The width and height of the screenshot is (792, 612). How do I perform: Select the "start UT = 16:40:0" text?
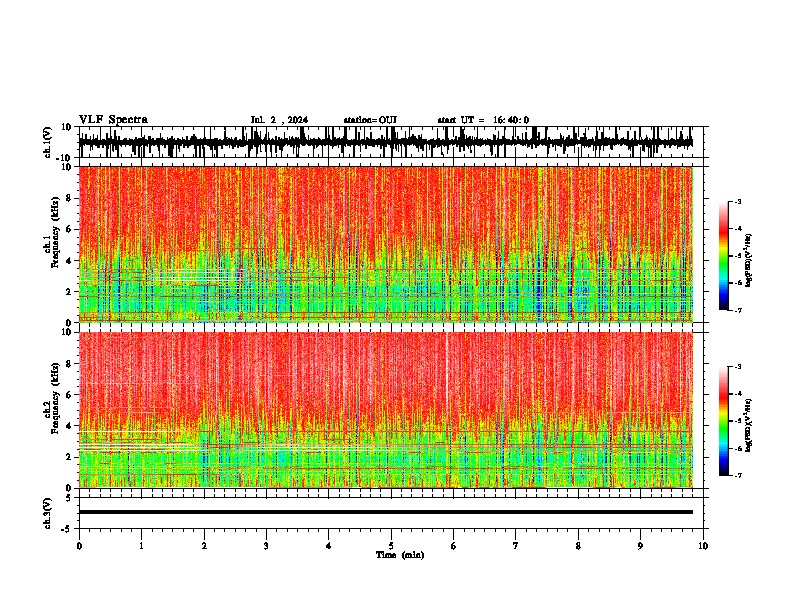[483, 120]
